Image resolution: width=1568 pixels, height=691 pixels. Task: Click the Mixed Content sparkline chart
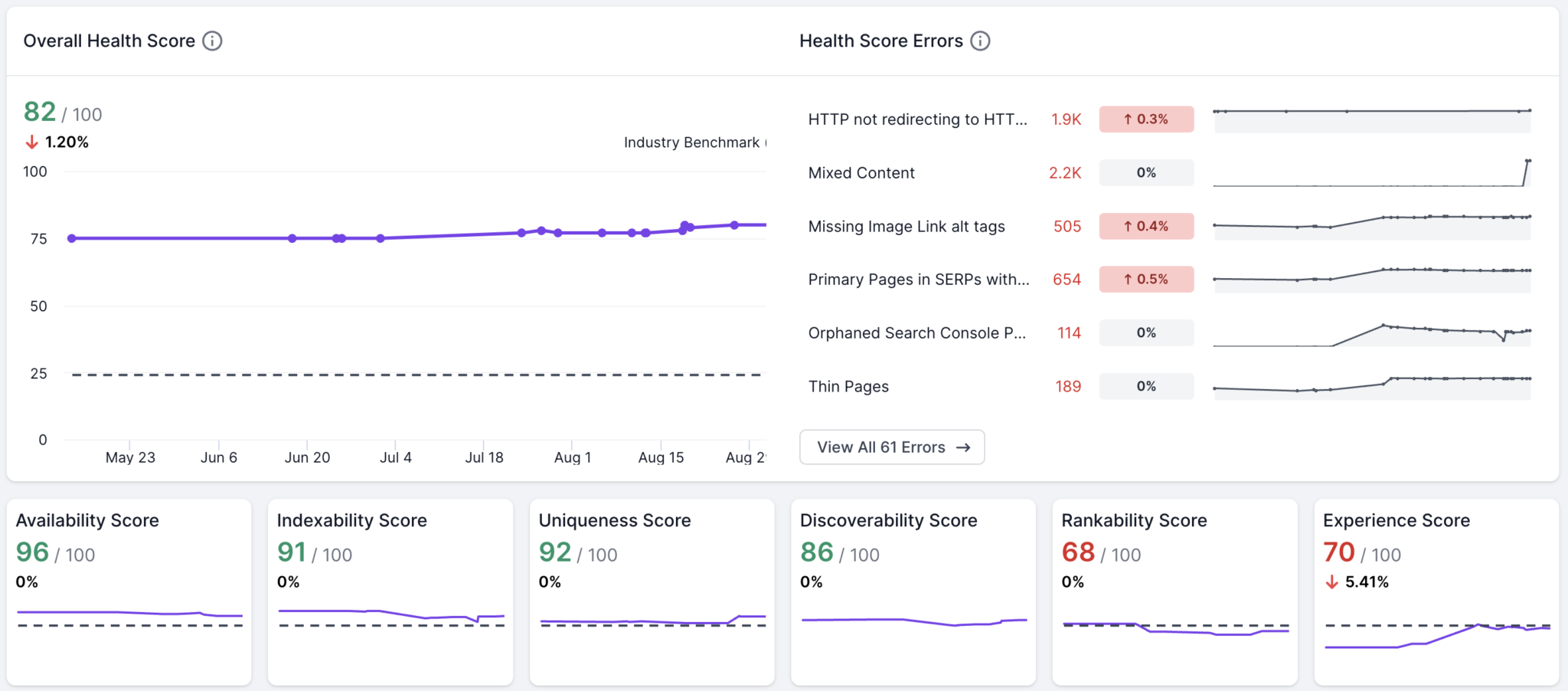click(x=1372, y=173)
